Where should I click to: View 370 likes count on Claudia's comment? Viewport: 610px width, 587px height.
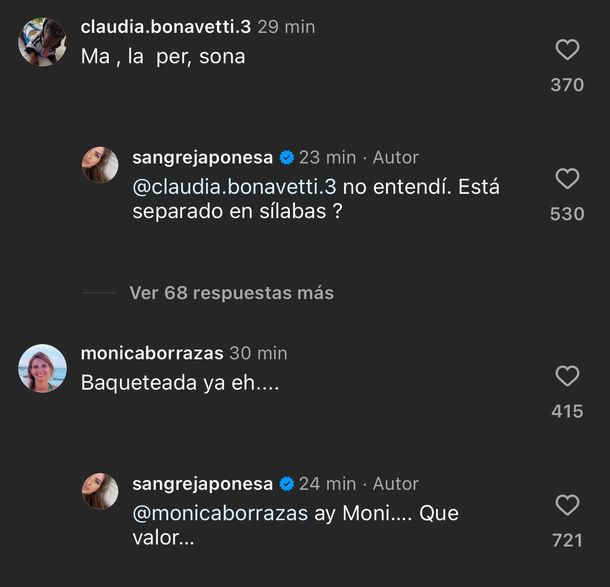(x=567, y=85)
